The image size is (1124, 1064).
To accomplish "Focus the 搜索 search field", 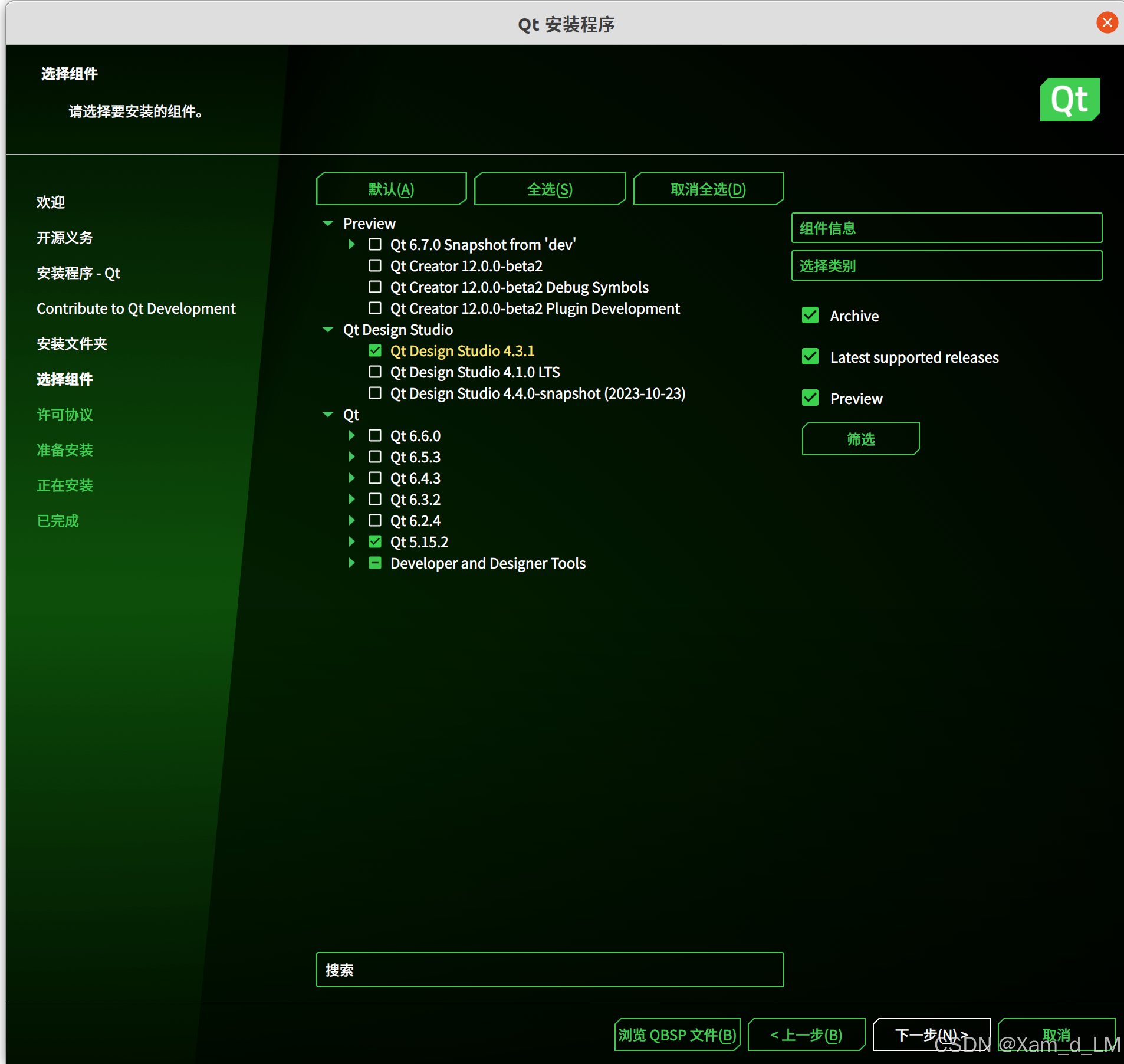I will [x=550, y=970].
